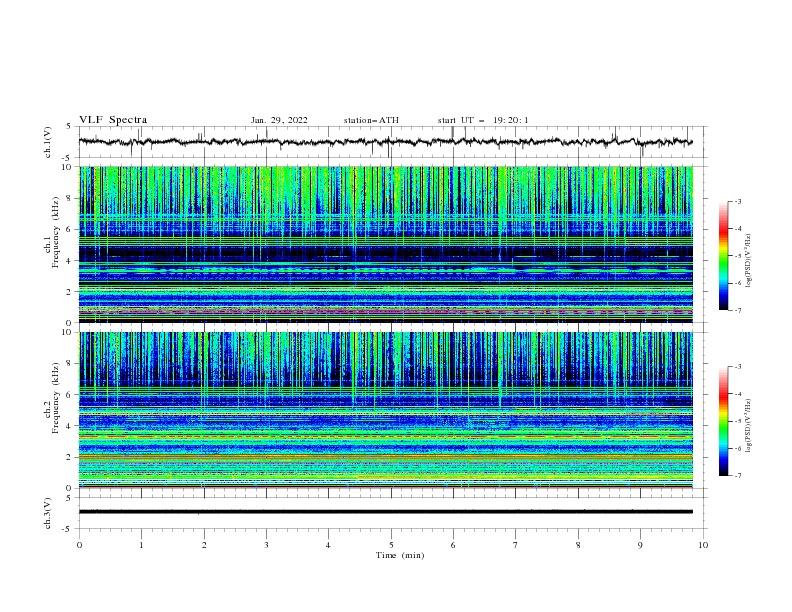Click the "start UT = 19:20:1" header text
792x612 pixels.
point(483,120)
